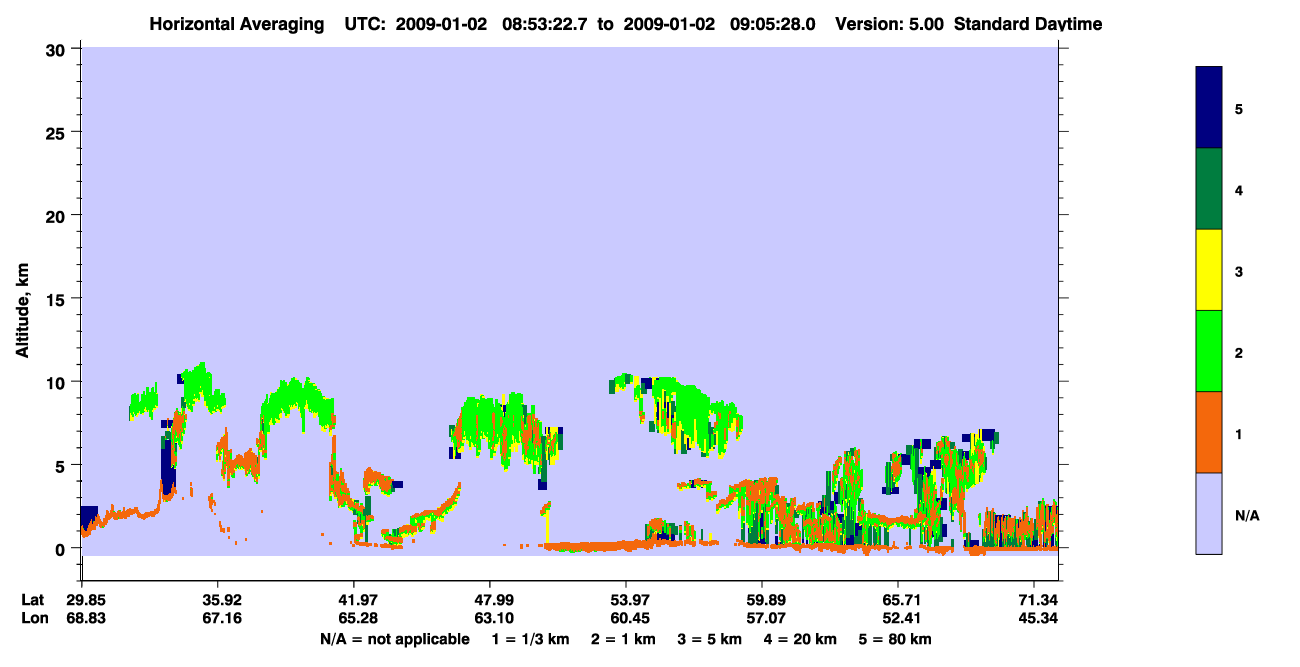Click the '2 = 1 km' legend note

623,639
